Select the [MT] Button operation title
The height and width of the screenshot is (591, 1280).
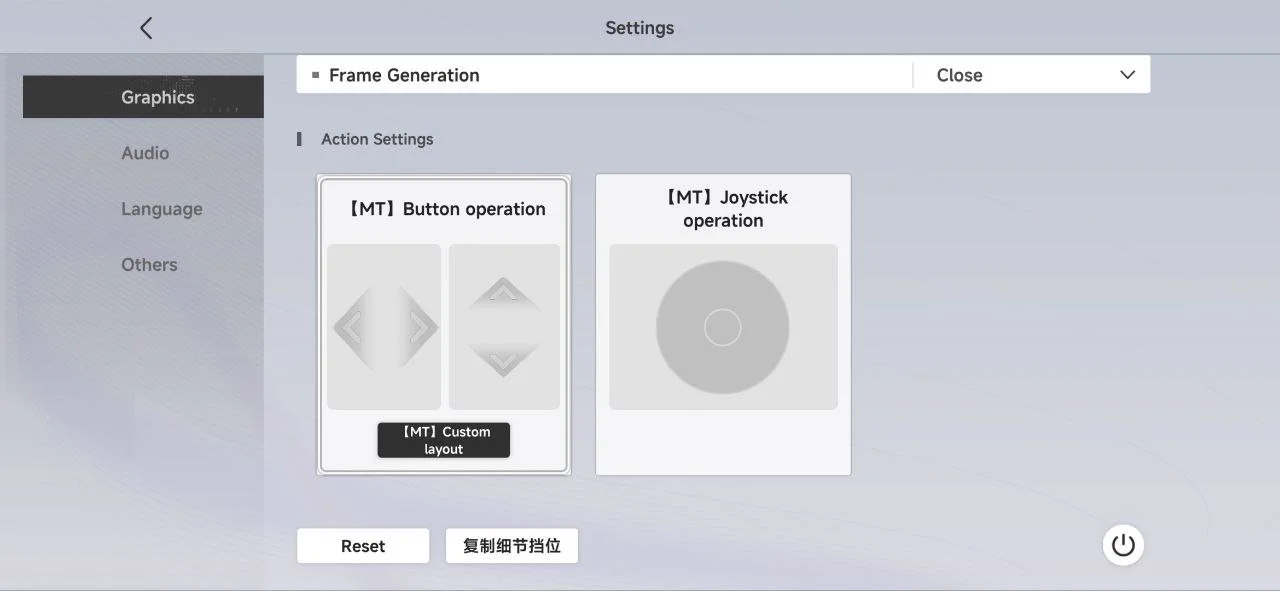click(x=445, y=209)
